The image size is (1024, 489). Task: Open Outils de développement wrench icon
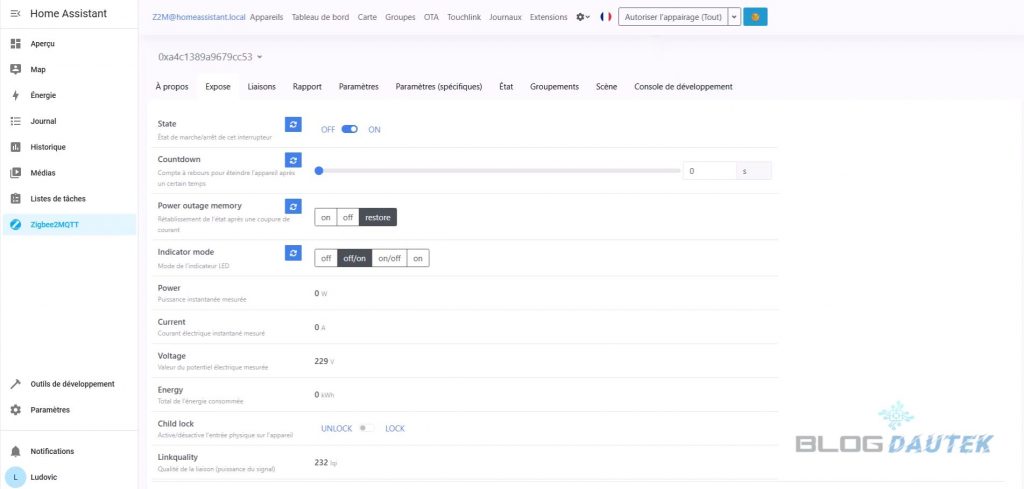(15, 384)
